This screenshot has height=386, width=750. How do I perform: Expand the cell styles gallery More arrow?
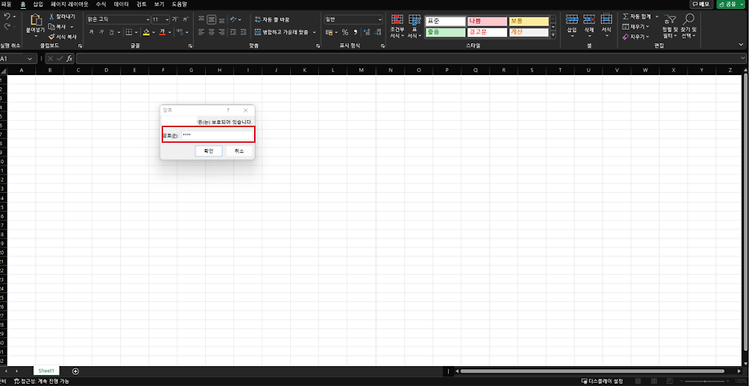[553, 35]
